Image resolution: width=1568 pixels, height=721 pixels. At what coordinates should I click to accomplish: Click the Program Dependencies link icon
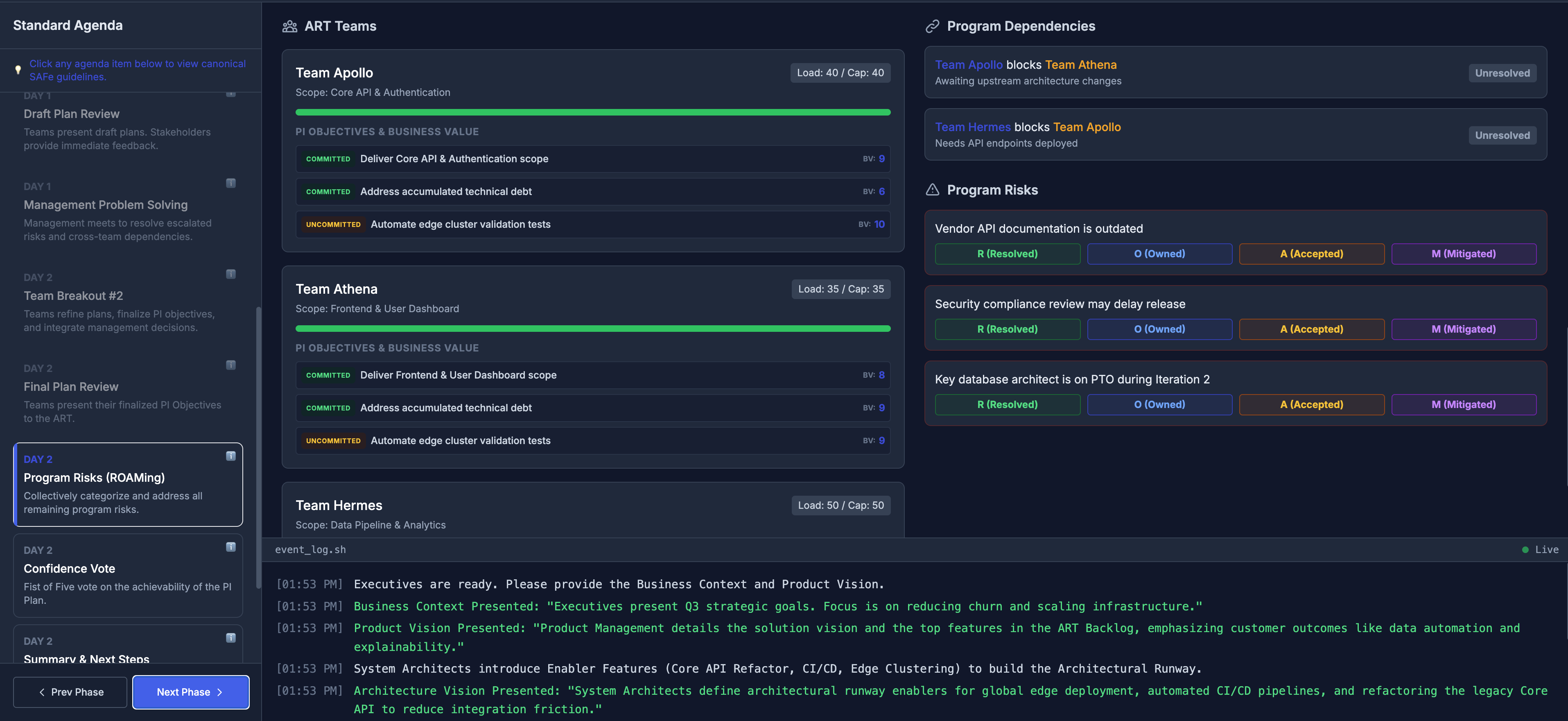pyautogui.click(x=933, y=26)
